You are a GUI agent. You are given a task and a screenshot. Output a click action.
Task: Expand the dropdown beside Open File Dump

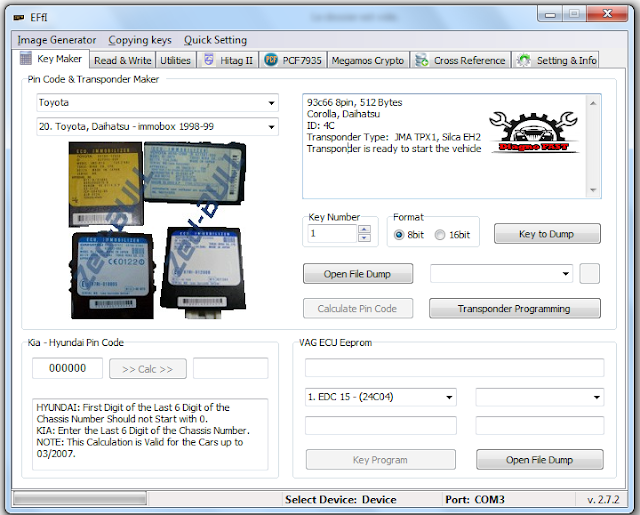pos(565,273)
